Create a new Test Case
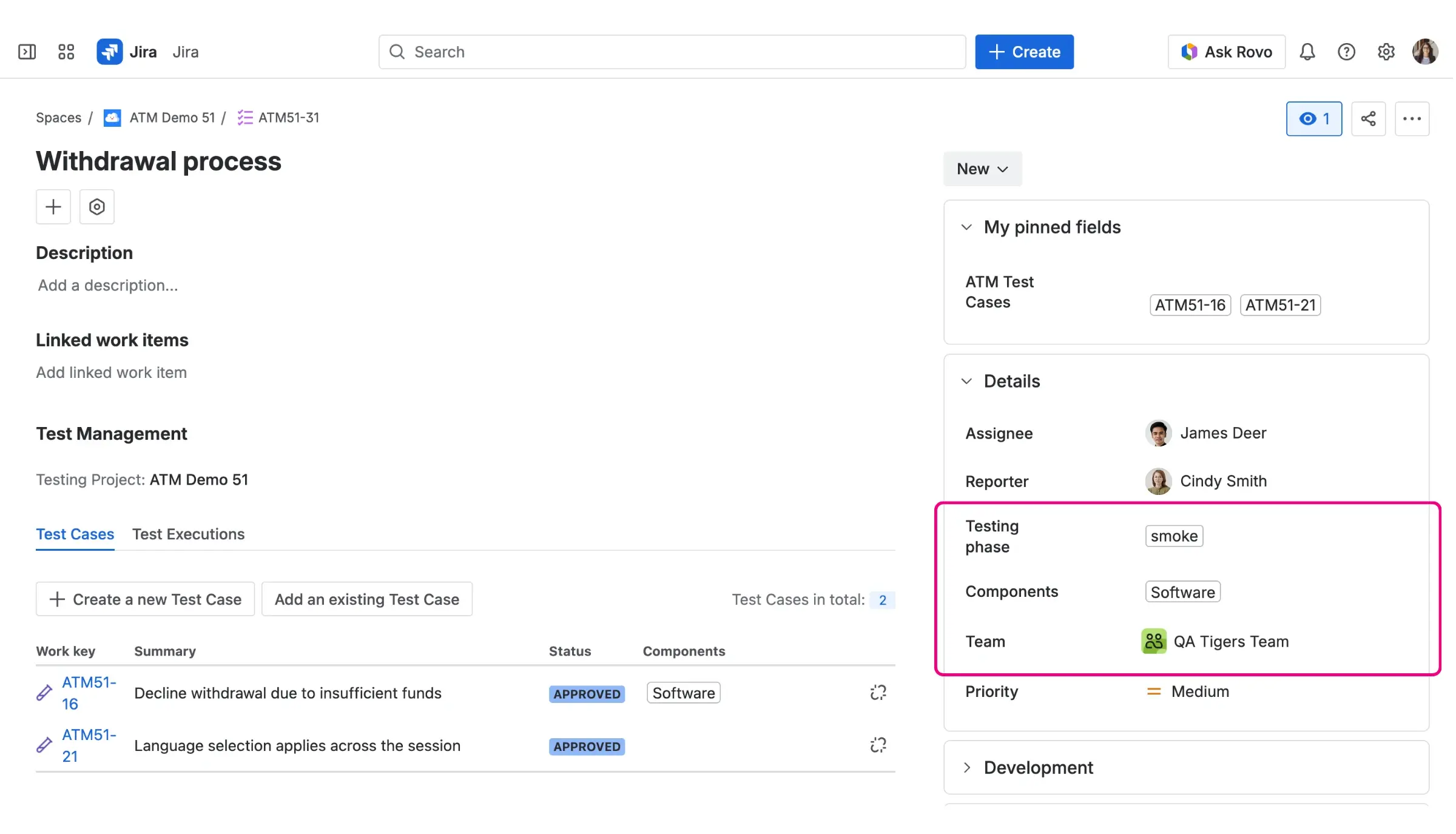The image size is (1456, 834). [144, 599]
